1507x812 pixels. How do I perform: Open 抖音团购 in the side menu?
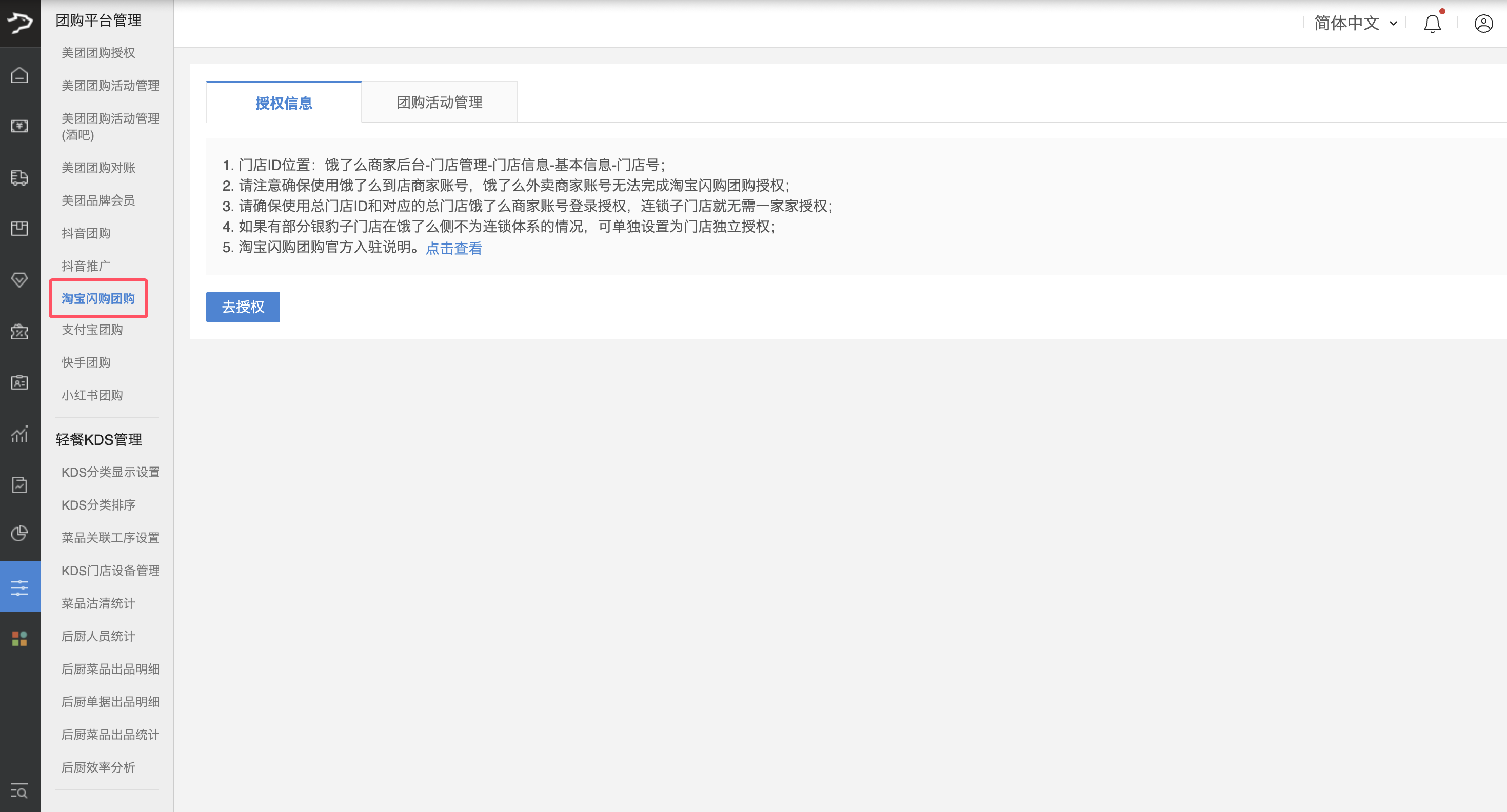pyautogui.click(x=86, y=233)
